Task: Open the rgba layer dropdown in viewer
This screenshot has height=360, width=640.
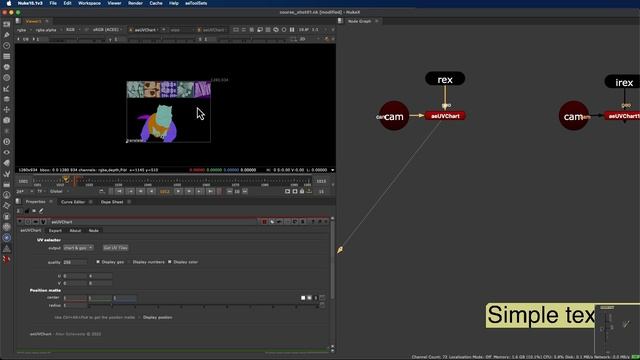Action: pyautogui.click(x=24, y=30)
